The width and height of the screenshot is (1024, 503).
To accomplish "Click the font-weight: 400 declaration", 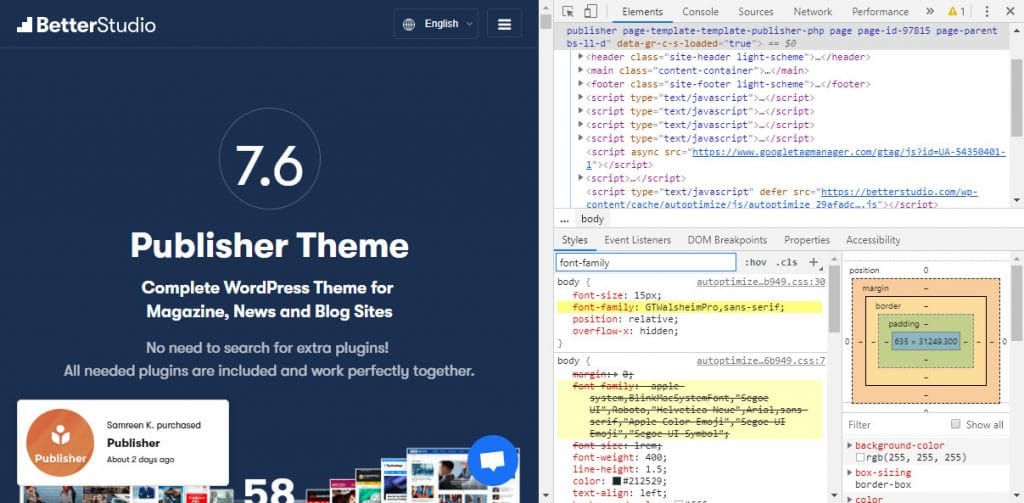I will click(618, 458).
